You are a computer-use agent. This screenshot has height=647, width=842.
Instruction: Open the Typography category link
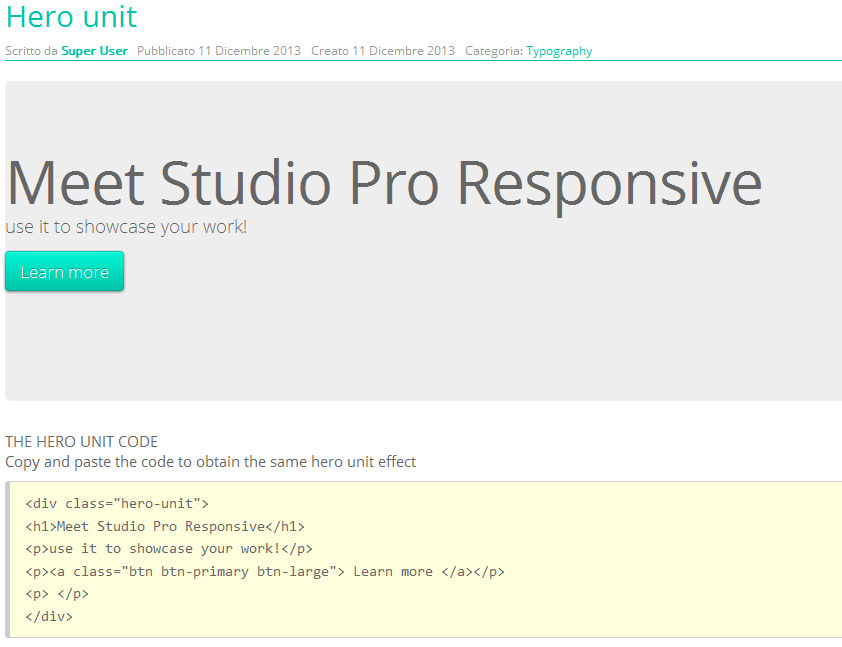559,51
